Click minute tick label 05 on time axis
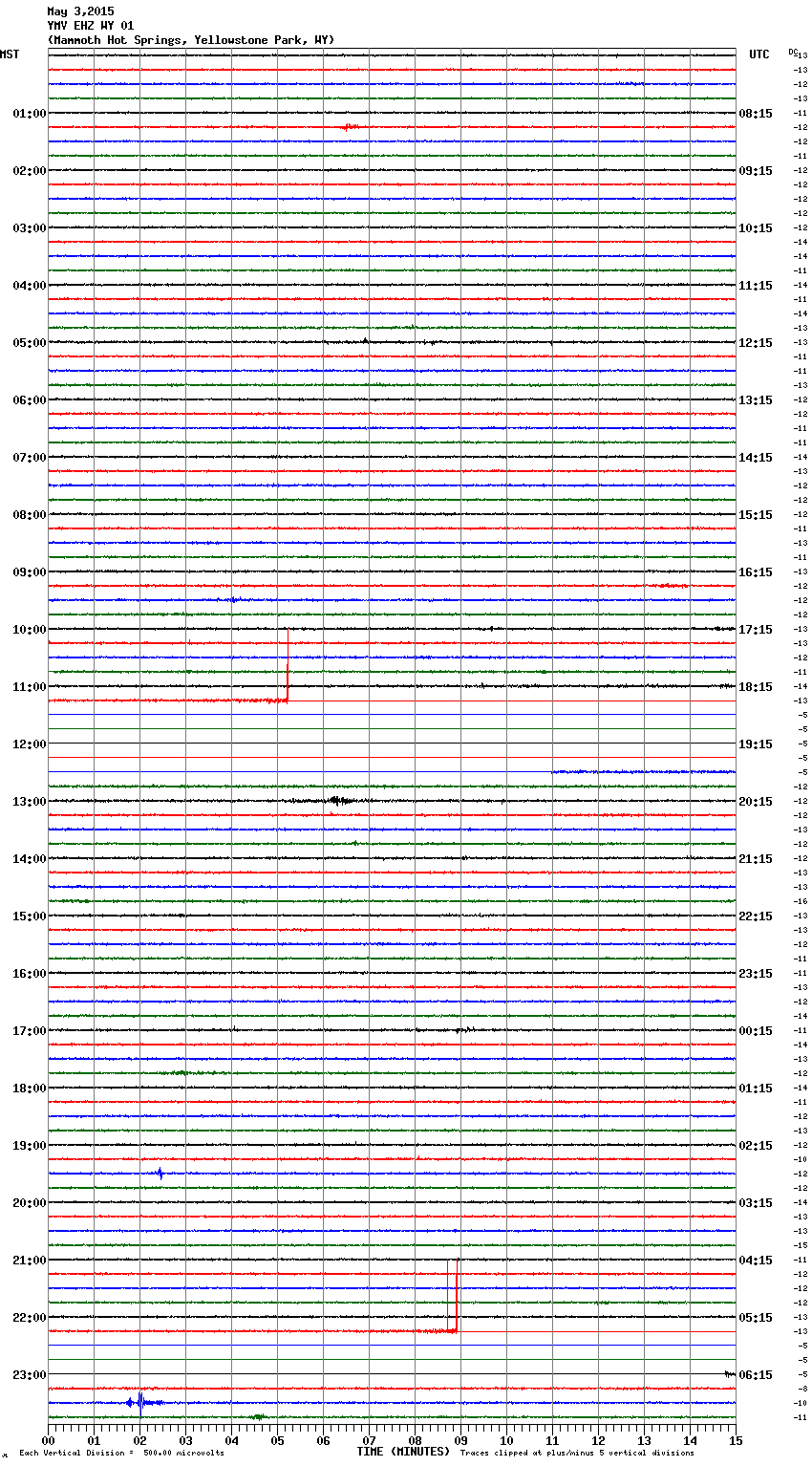The height and width of the screenshot is (1466, 812). [277, 1441]
